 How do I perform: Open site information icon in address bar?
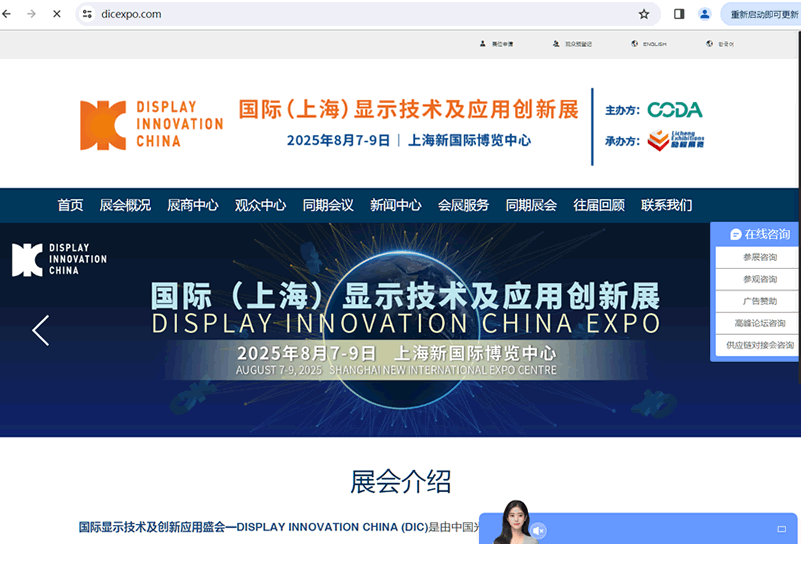click(x=87, y=14)
